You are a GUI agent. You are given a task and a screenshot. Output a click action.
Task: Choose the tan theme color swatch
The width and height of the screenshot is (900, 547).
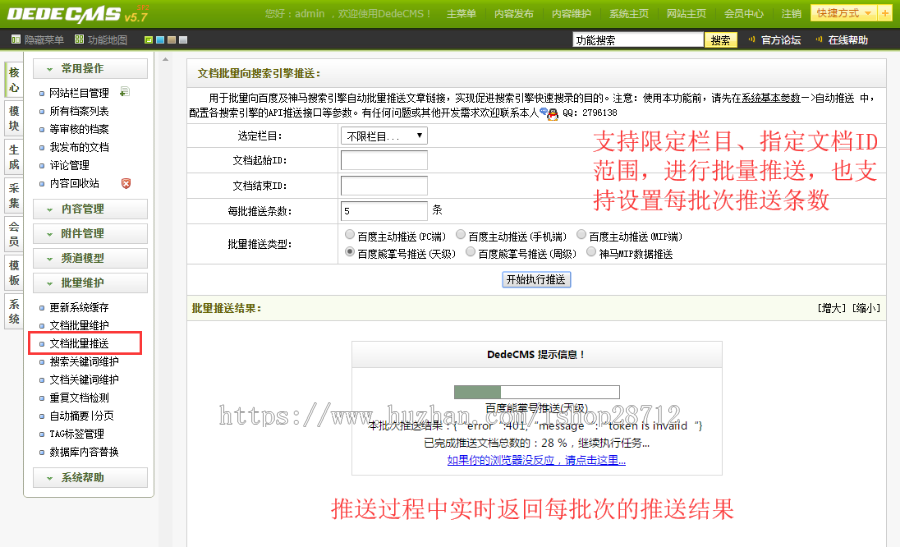point(172,40)
